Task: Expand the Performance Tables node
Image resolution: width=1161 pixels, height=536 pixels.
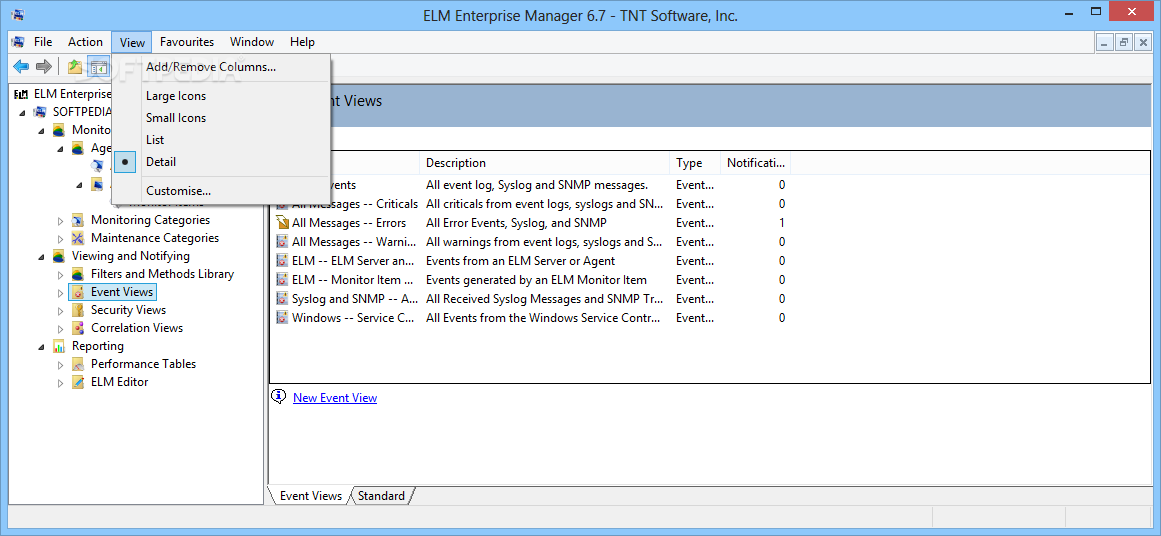Action: coord(61,364)
